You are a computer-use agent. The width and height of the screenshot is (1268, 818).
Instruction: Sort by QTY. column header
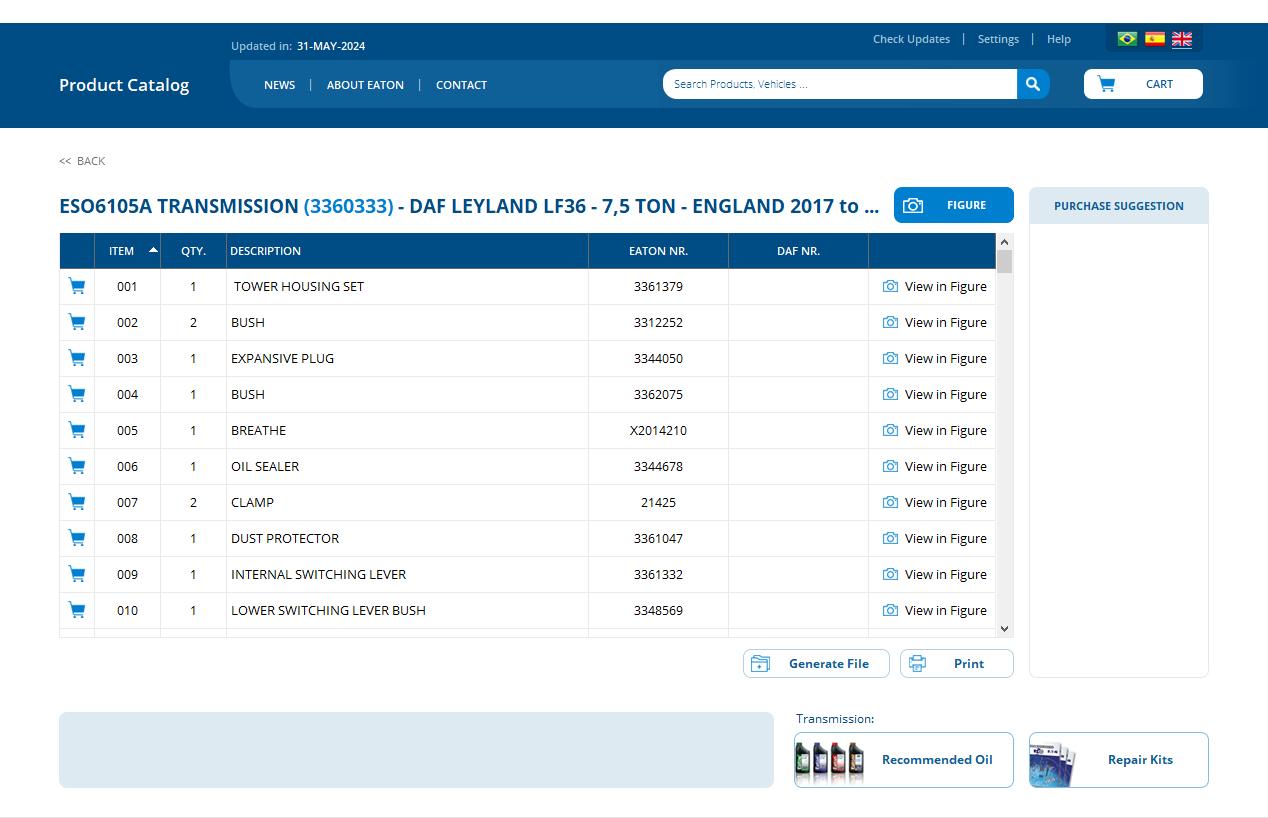[x=193, y=251]
